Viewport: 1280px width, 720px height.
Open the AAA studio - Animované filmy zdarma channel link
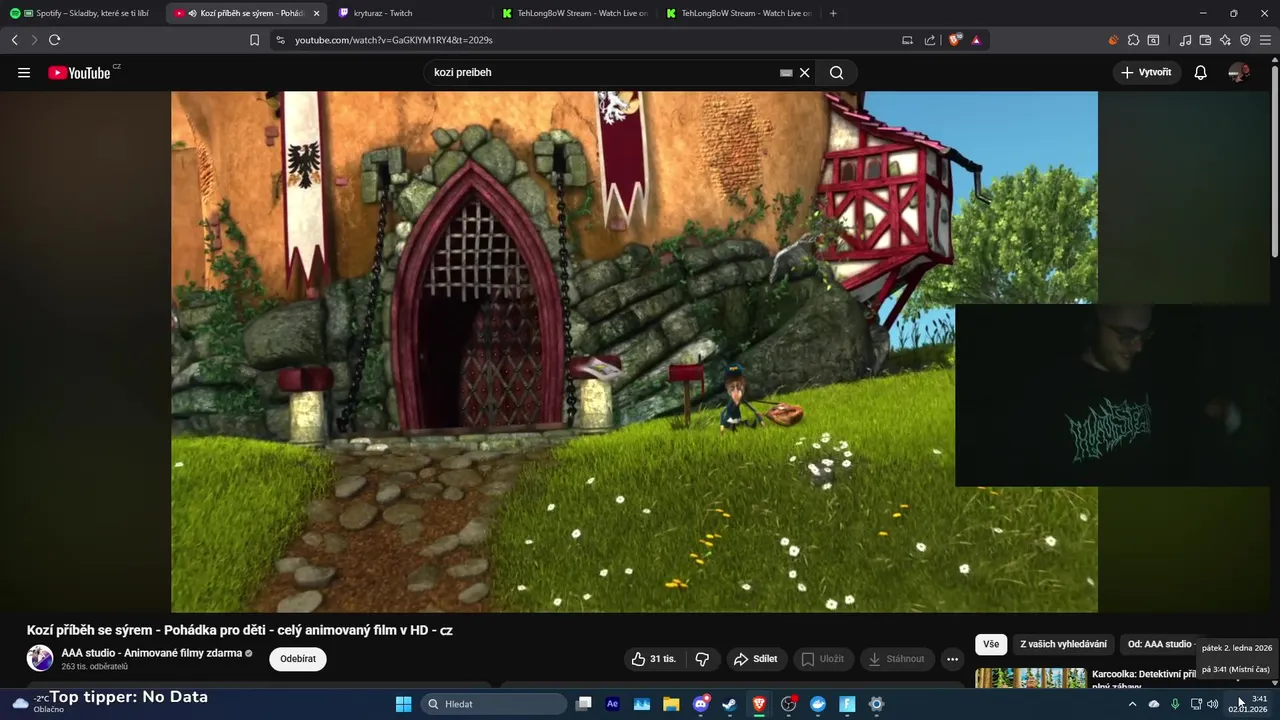[152, 653]
